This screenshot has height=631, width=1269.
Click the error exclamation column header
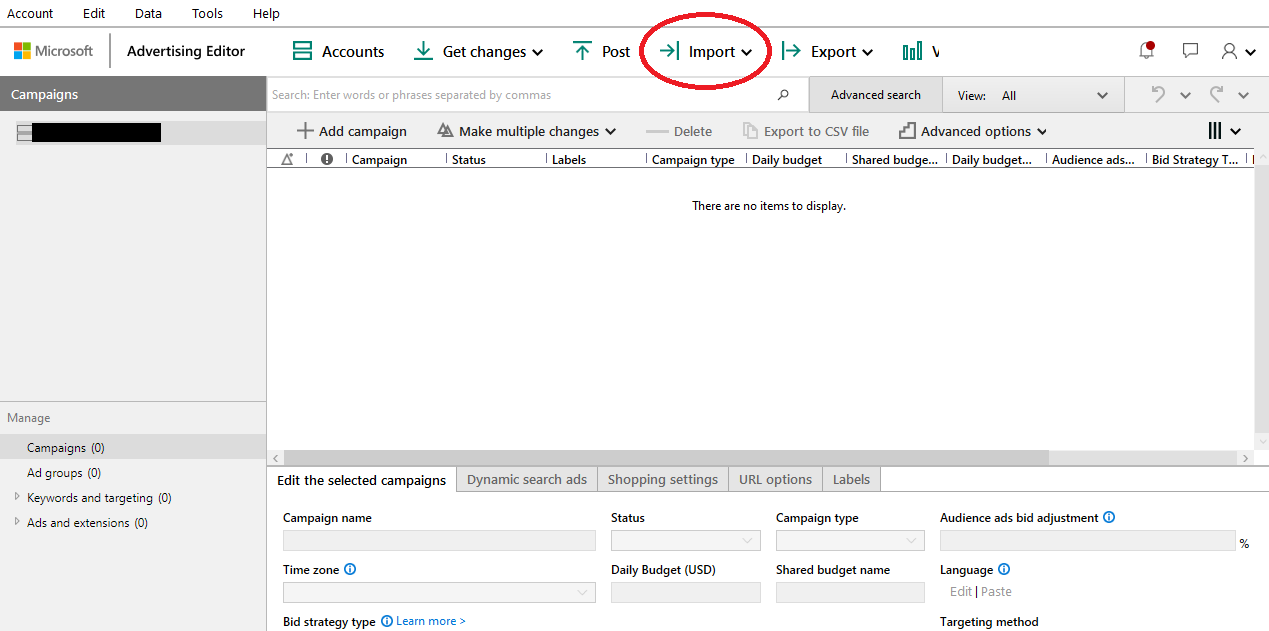coord(327,159)
